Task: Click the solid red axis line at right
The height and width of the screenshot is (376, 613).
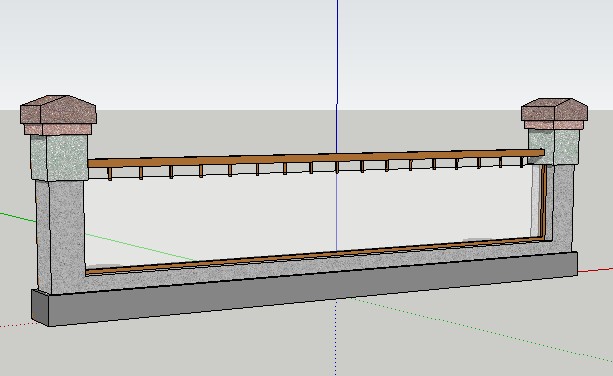Action: tap(595, 270)
